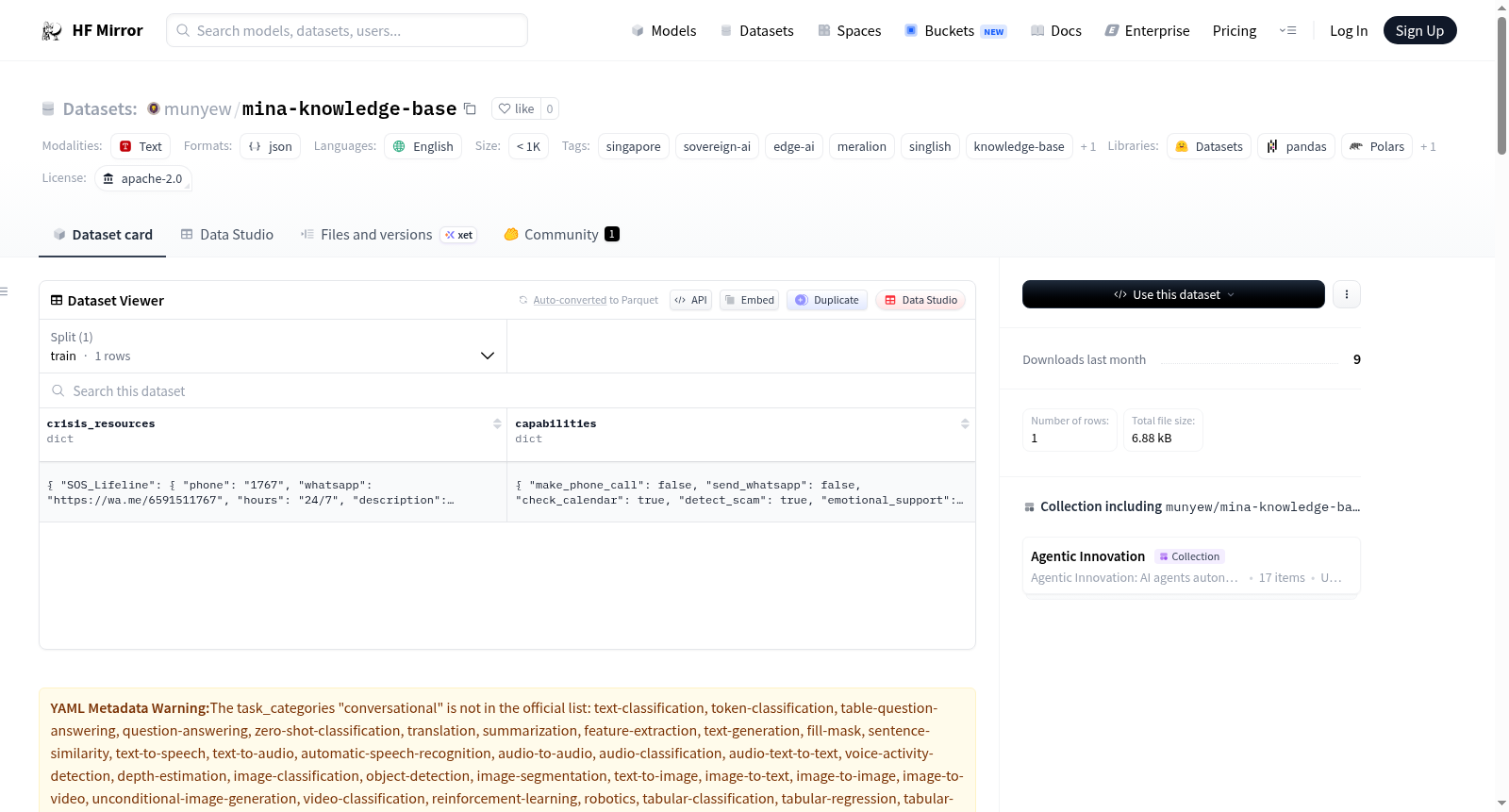Select the pandas library tag

[1296, 146]
